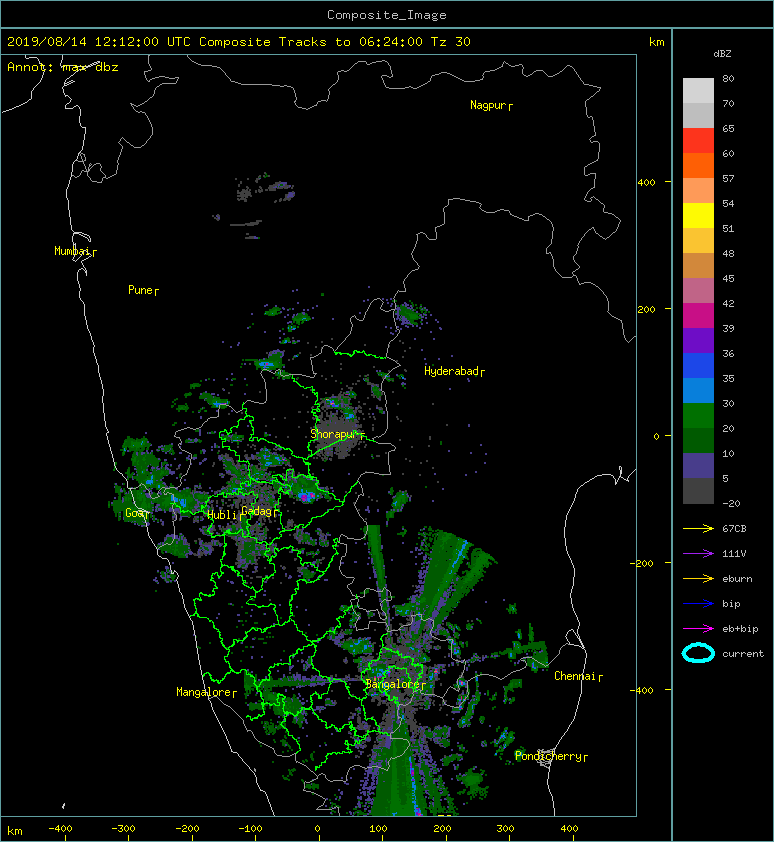Select the 'current' legend label
Viewport: 774px width, 842px height.
coord(743,654)
